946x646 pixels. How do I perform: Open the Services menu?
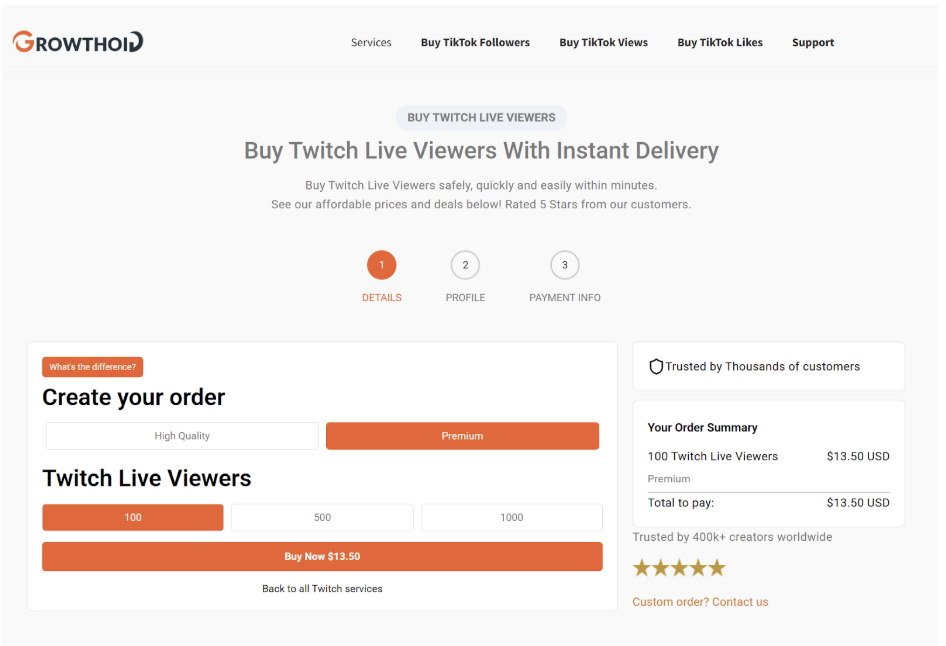pos(371,43)
